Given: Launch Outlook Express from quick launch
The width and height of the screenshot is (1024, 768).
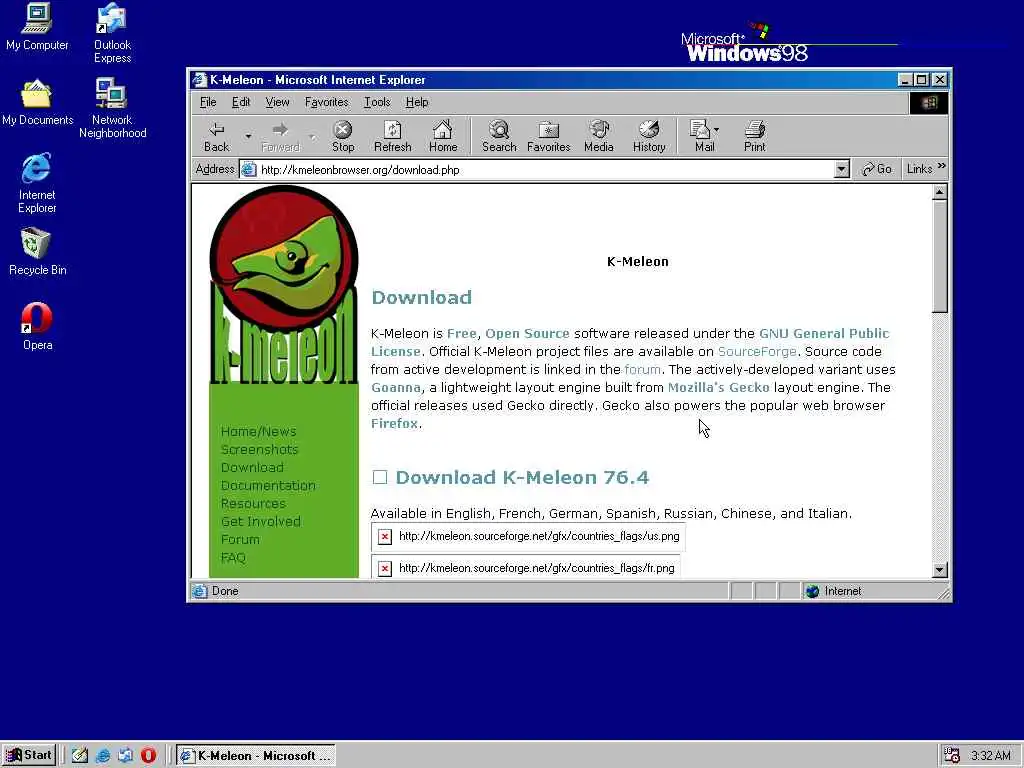Looking at the screenshot, I should point(125,756).
